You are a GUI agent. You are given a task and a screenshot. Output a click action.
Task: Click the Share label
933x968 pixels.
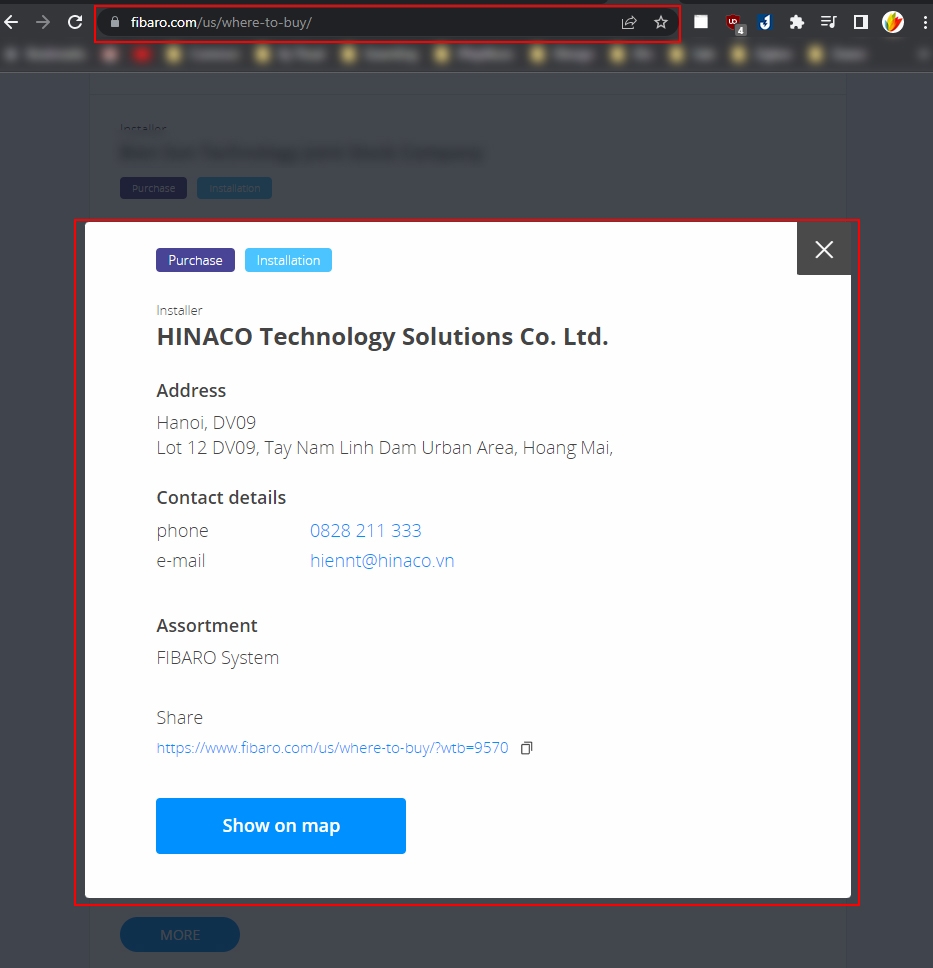point(180,717)
